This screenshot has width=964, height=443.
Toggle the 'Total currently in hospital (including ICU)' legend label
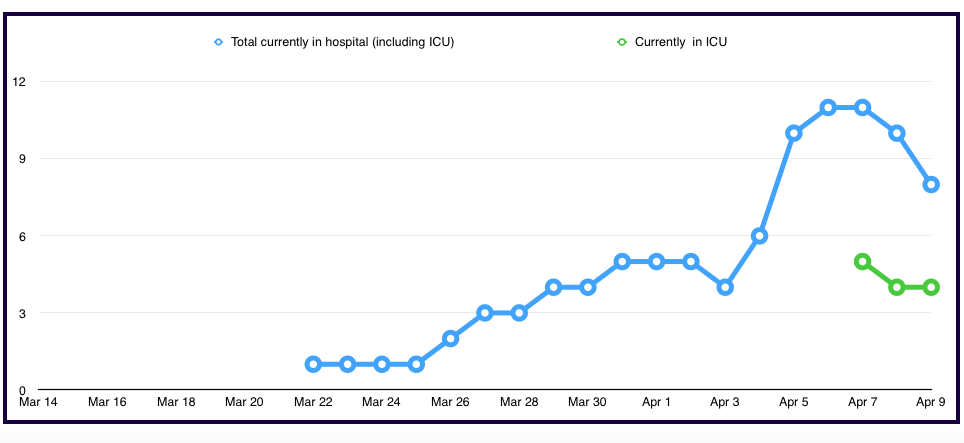[x=342, y=42]
